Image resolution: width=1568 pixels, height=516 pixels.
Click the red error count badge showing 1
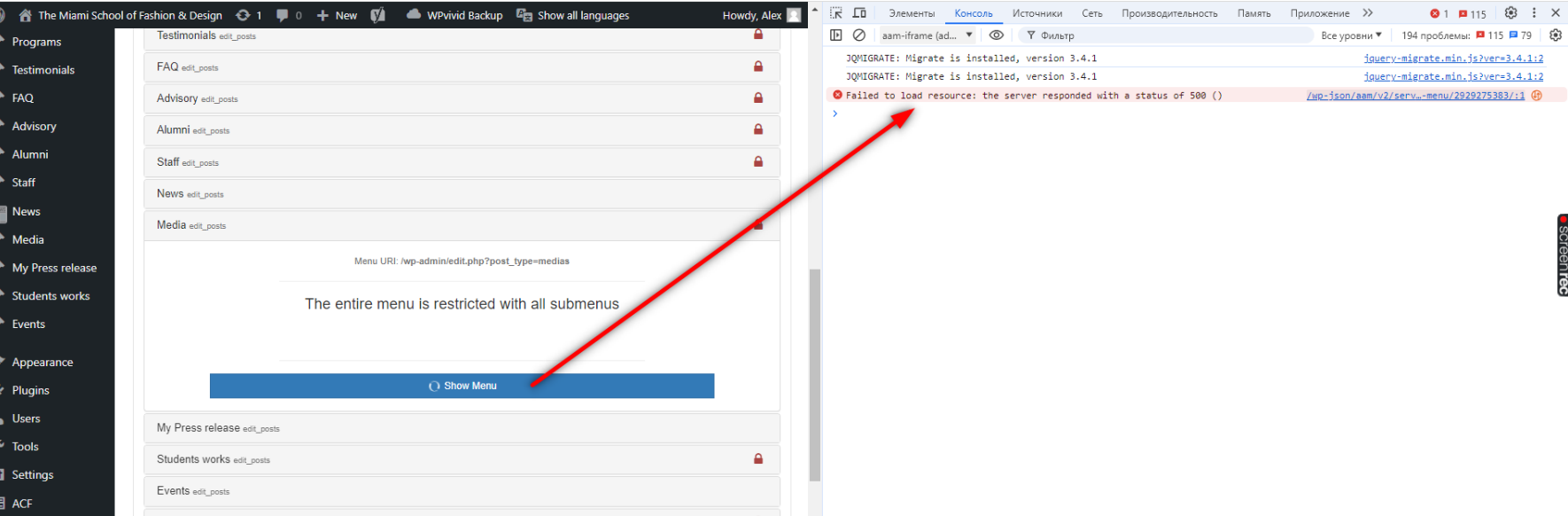[1440, 14]
